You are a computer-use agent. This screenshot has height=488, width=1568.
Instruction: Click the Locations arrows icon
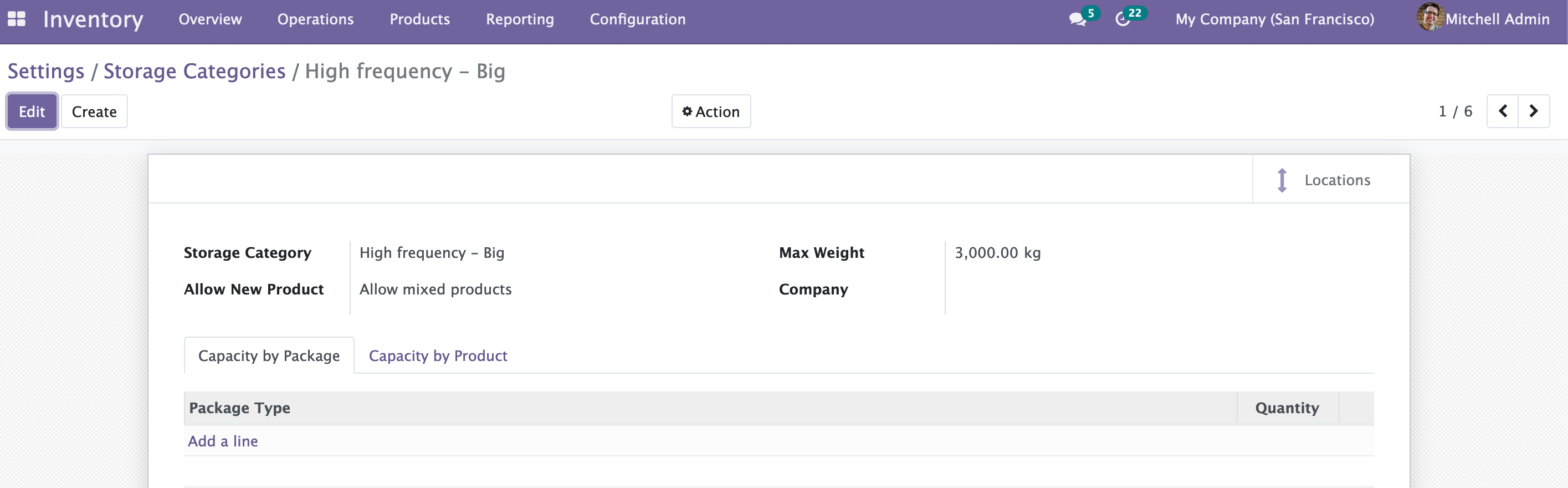[x=1282, y=180]
